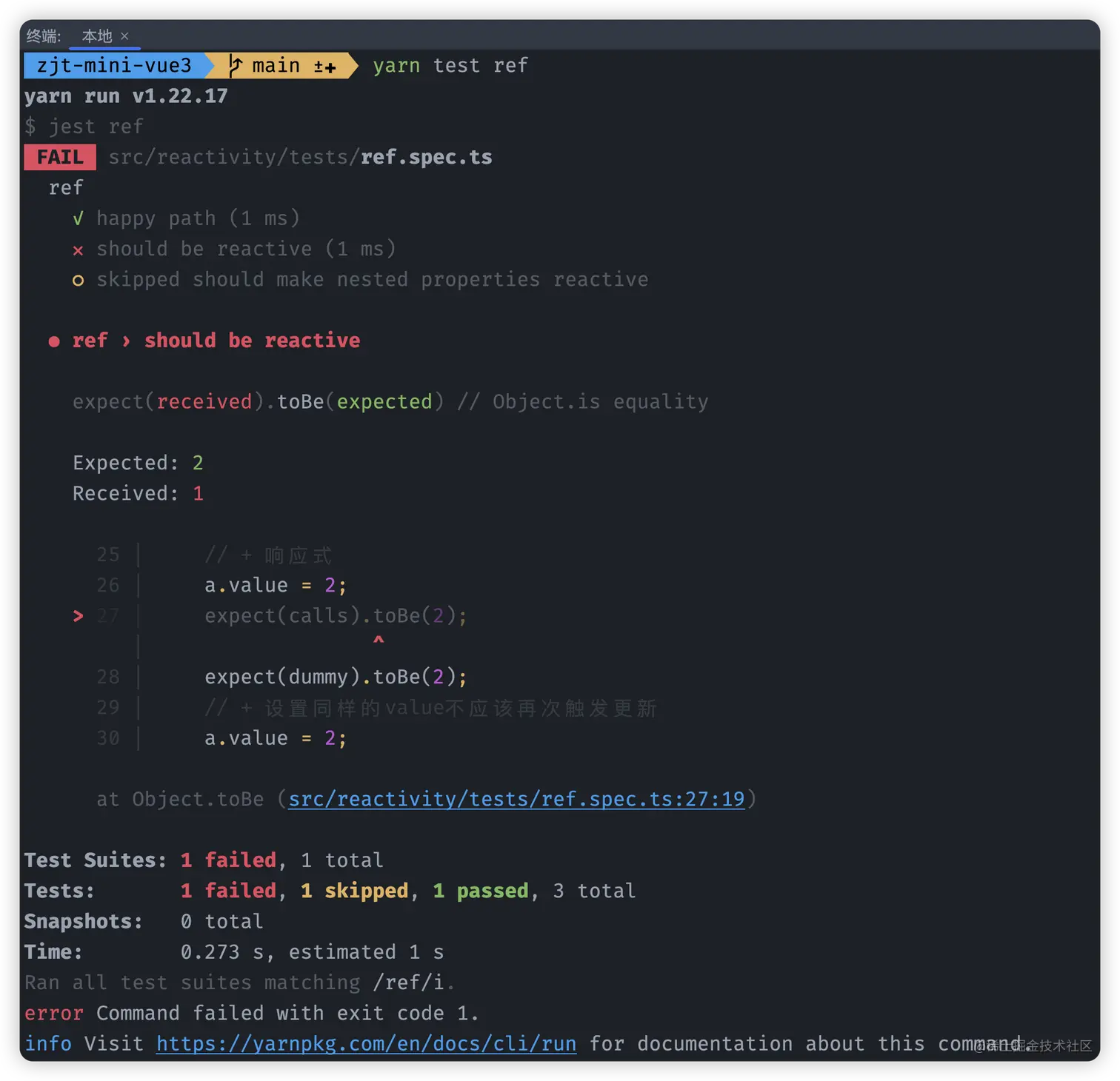Click the red cross beside should be reactive

(x=78, y=250)
